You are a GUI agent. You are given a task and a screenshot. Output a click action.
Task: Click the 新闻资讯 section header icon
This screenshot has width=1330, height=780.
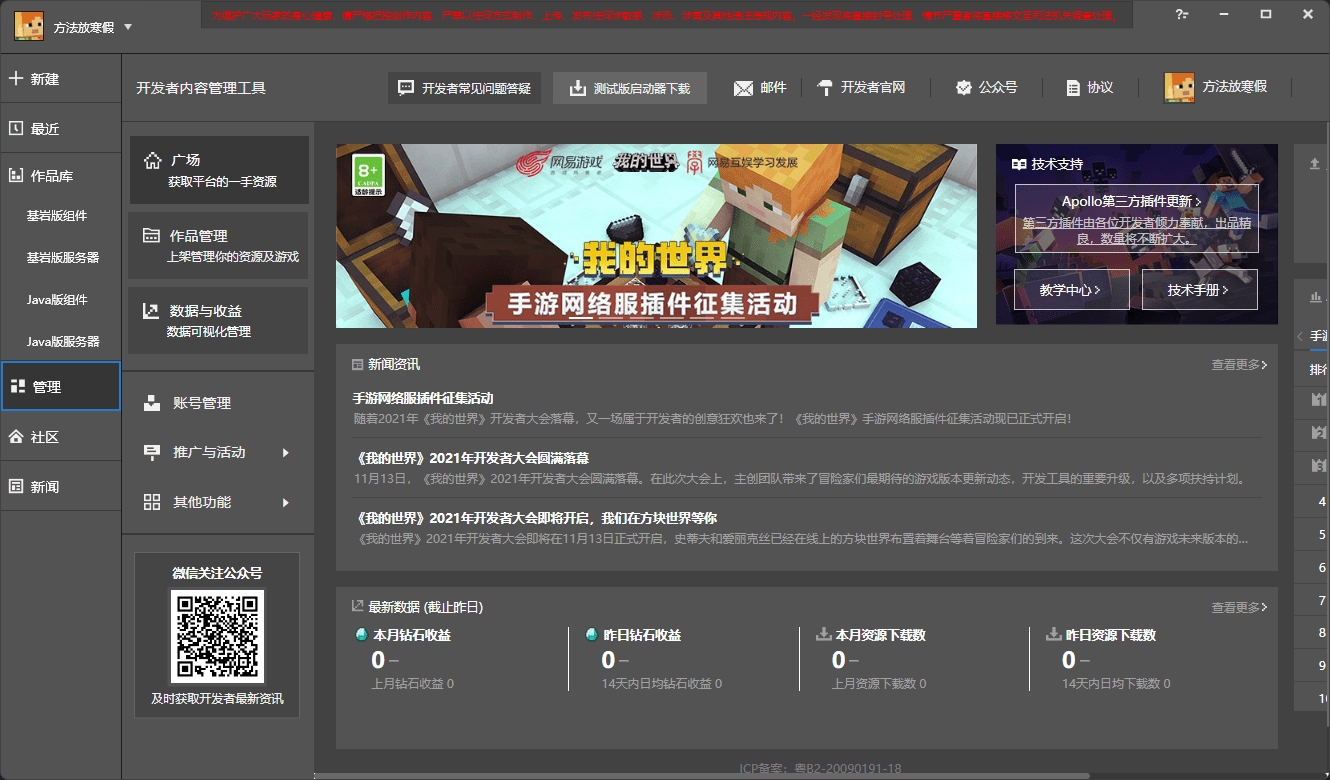tap(357, 365)
